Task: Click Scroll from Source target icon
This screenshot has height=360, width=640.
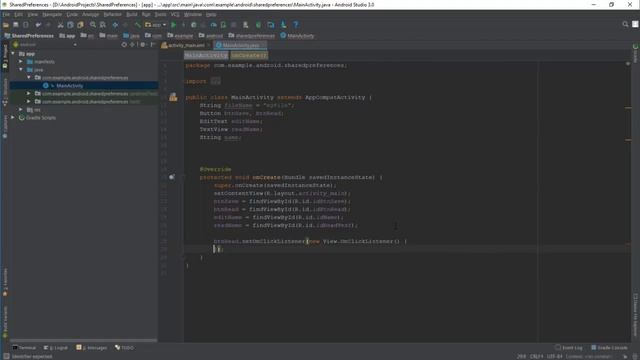Action: click(x=124, y=44)
